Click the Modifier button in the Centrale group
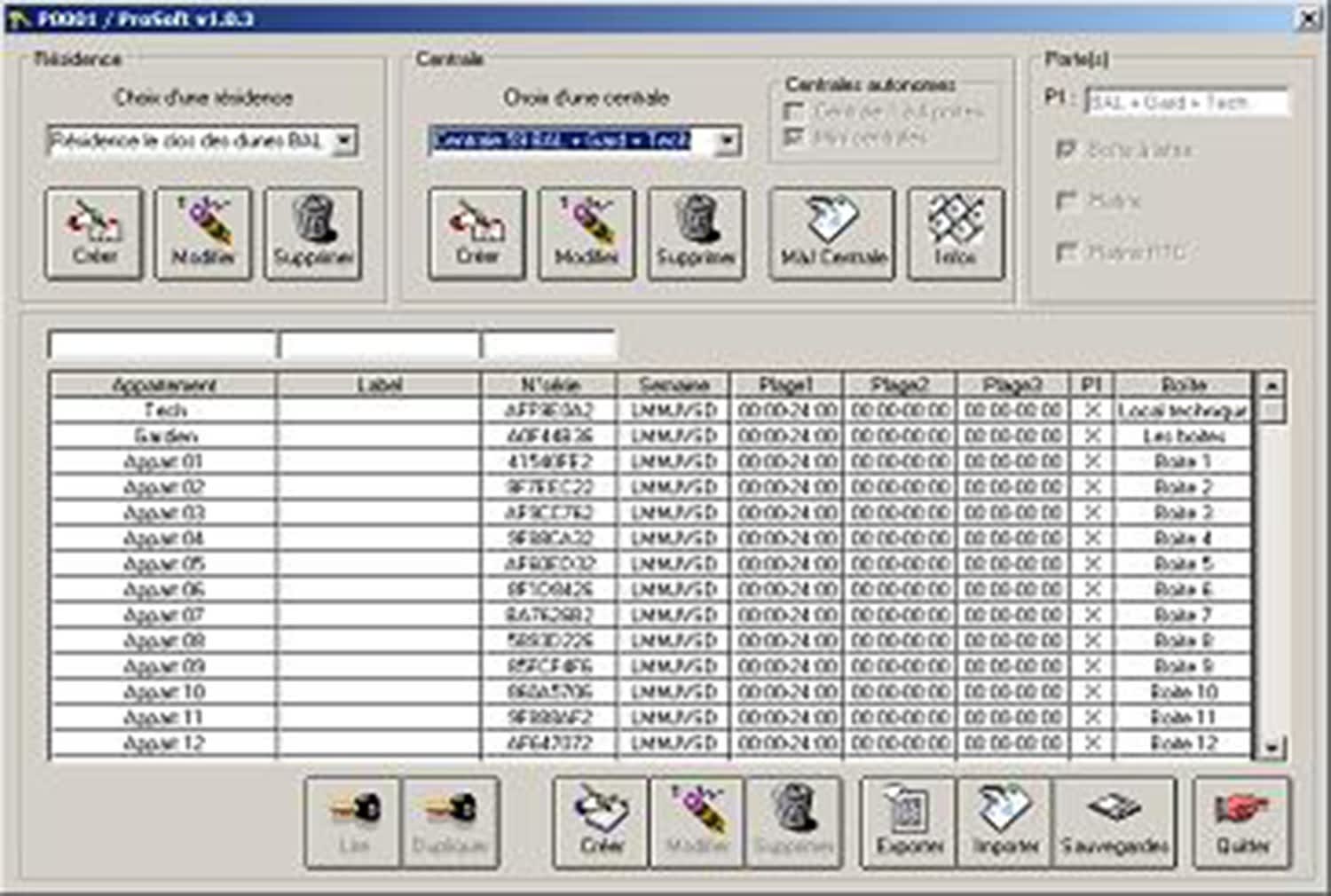This screenshot has height=896, width=1331. tap(587, 233)
